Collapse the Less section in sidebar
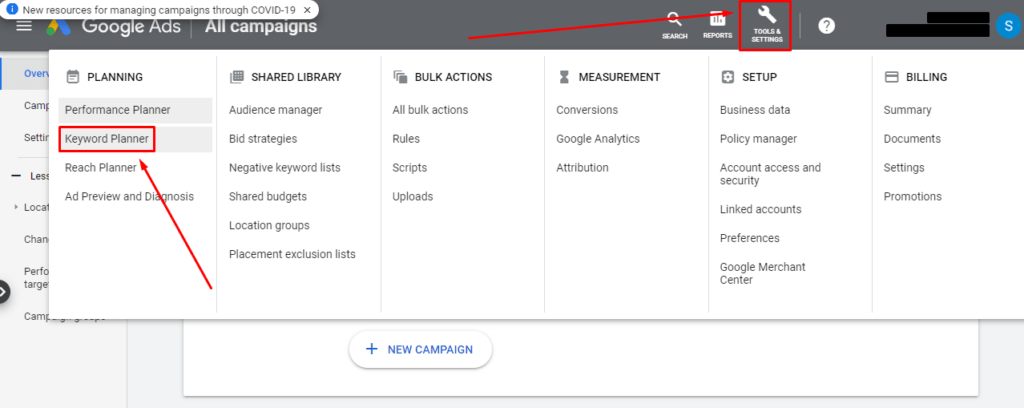 (16, 176)
